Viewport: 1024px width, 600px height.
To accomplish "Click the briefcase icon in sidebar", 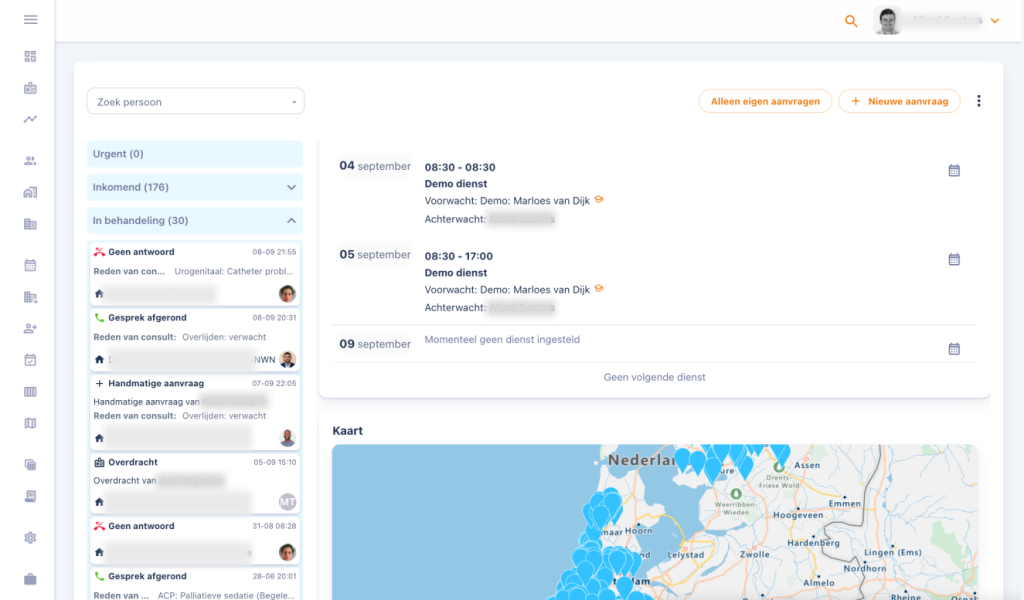I will 30,579.
